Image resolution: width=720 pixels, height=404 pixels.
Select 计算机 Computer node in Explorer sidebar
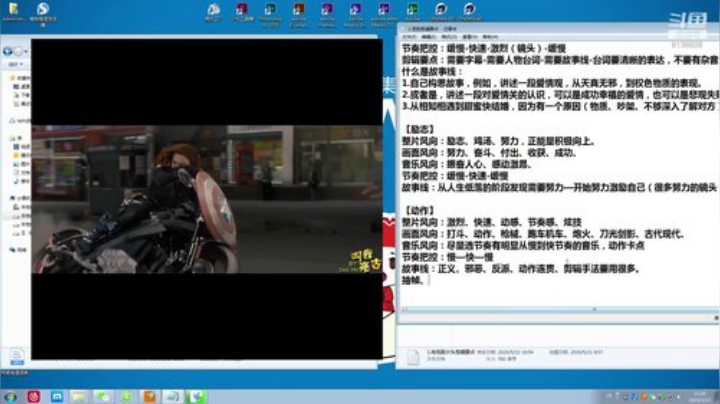point(20,198)
